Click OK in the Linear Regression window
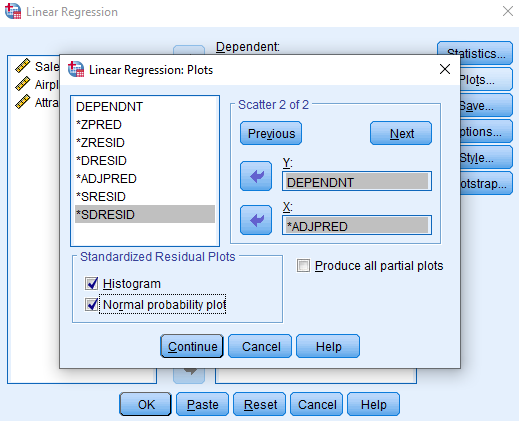 [146, 404]
